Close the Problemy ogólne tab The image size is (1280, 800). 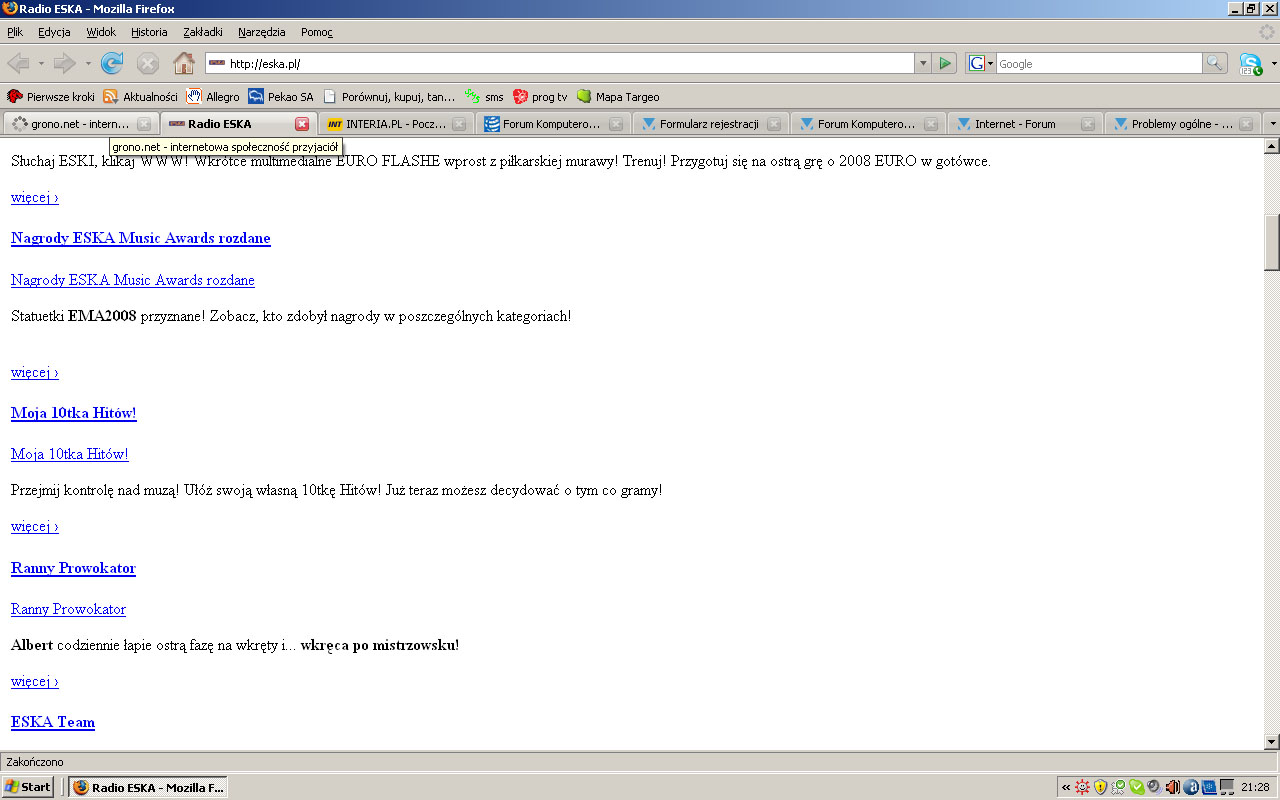1246,124
